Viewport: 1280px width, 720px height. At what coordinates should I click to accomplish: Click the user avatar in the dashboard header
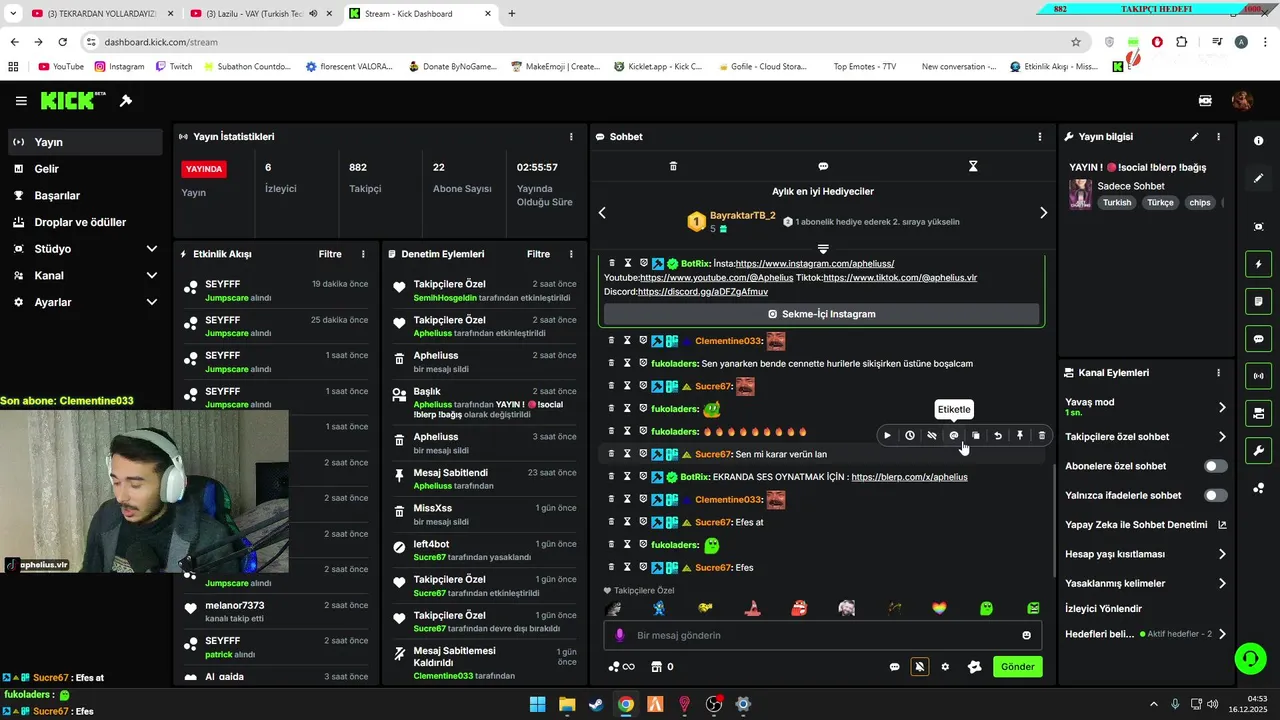point(1242,100)
